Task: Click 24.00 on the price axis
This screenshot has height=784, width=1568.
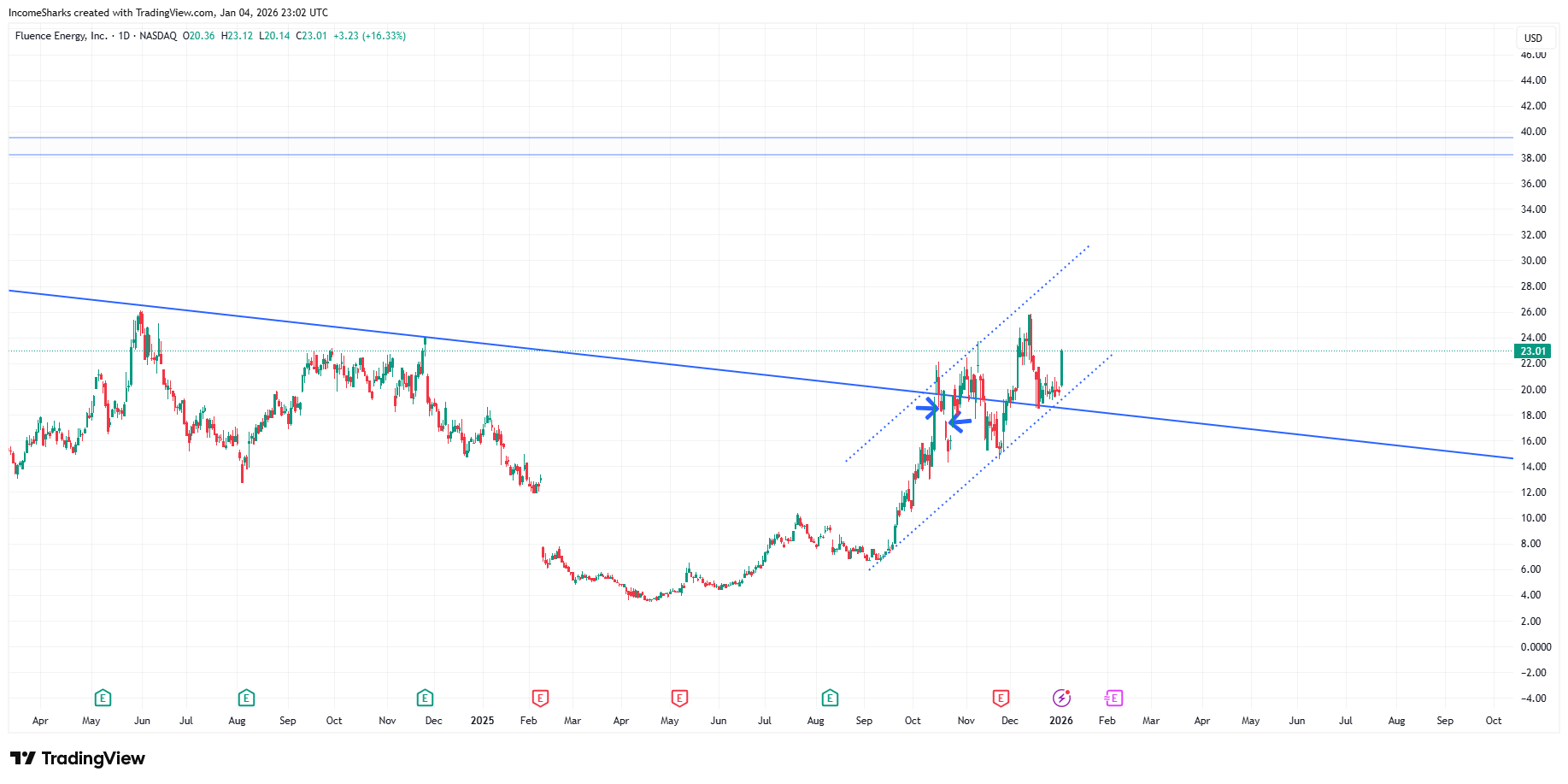Action: [1534, 338]
